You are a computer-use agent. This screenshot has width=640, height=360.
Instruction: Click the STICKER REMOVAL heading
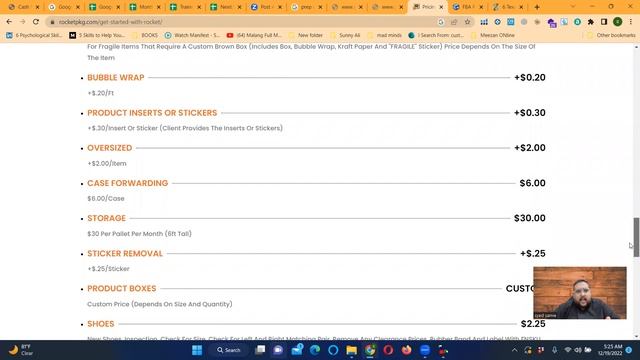coord(125,253)
